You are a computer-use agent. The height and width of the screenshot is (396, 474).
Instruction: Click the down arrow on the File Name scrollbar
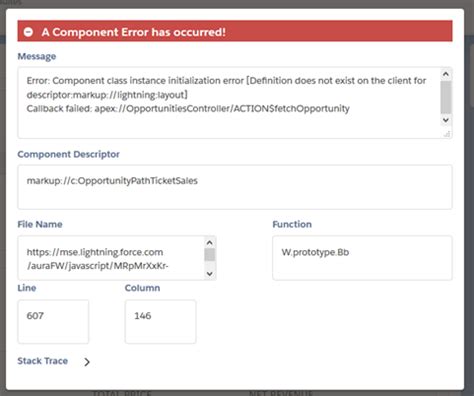210,274
